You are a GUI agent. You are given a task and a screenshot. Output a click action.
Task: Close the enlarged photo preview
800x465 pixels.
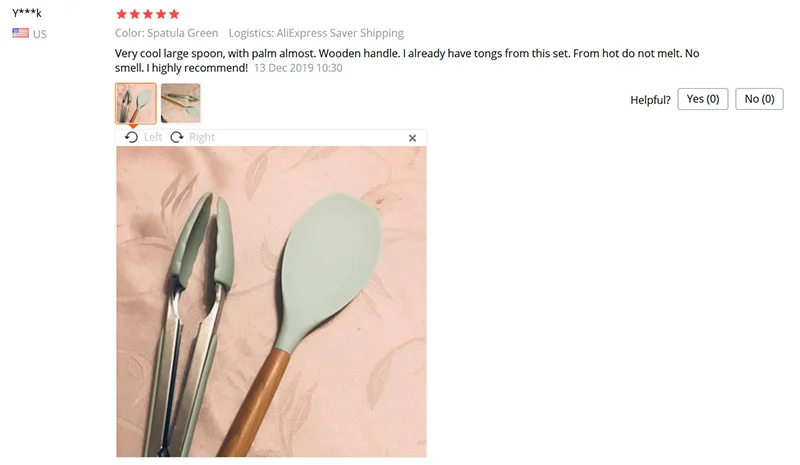click(412, 138)
